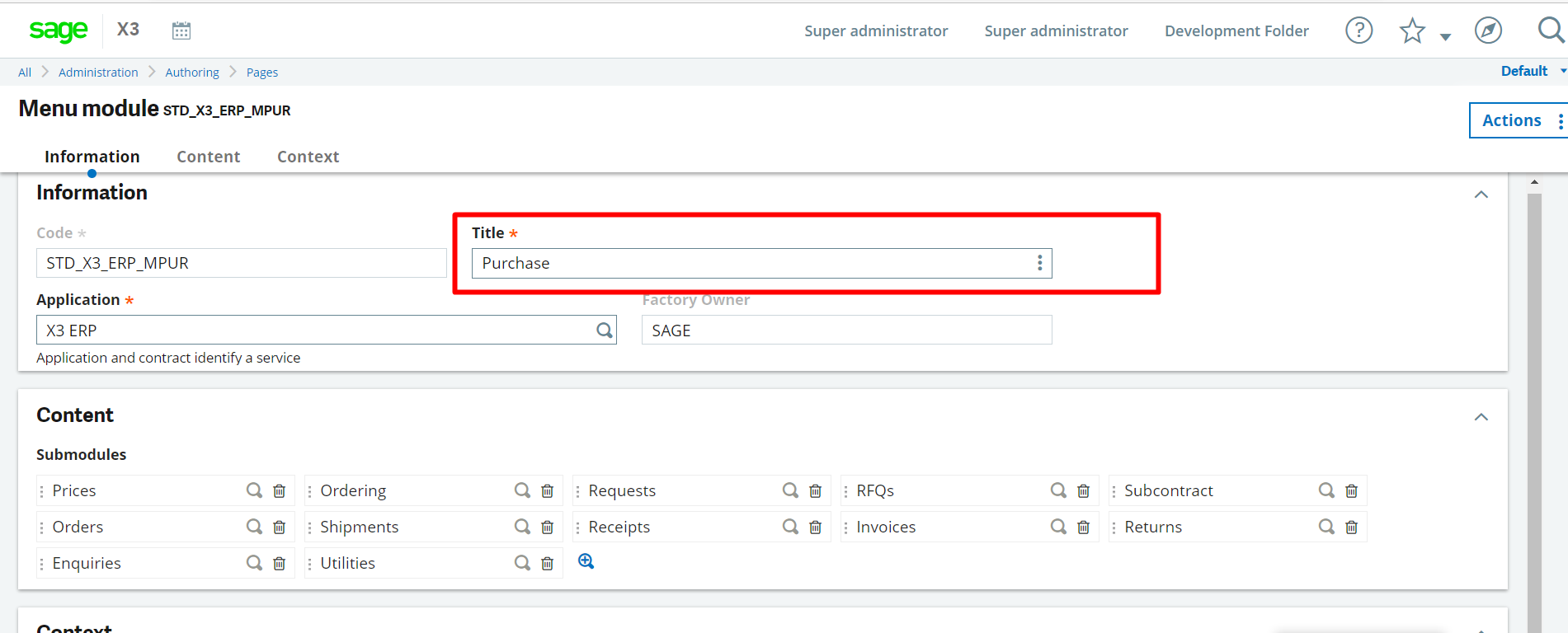Open the help question mark icon
Screen dimensions: 1568x633
click(x=1358, y=30)
